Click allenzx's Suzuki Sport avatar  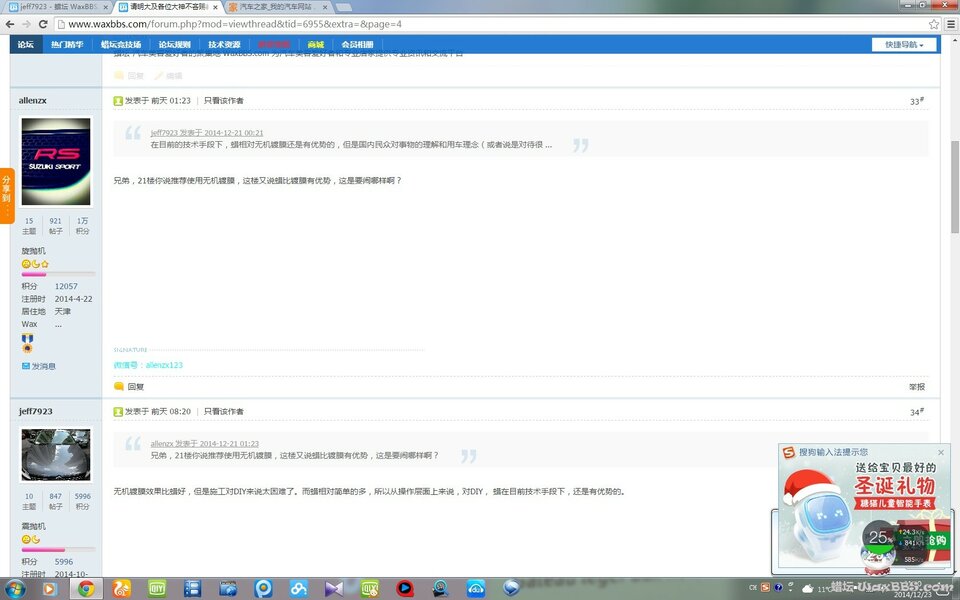pos(56,162)
